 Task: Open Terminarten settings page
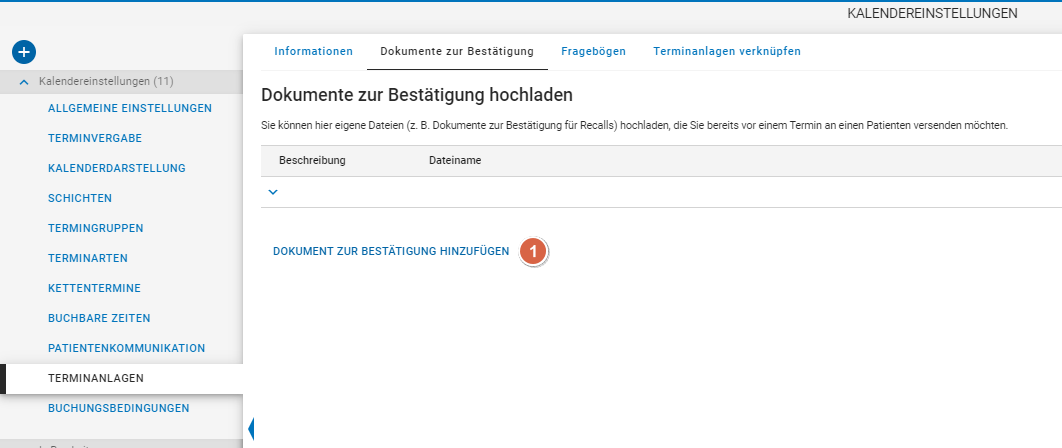pyautogui.click(x=88, y=258)
